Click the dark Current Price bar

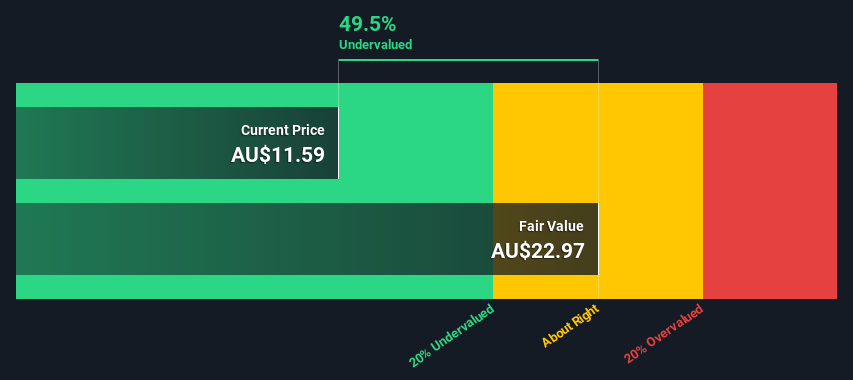pyautogui.click(x=177, y=143)
